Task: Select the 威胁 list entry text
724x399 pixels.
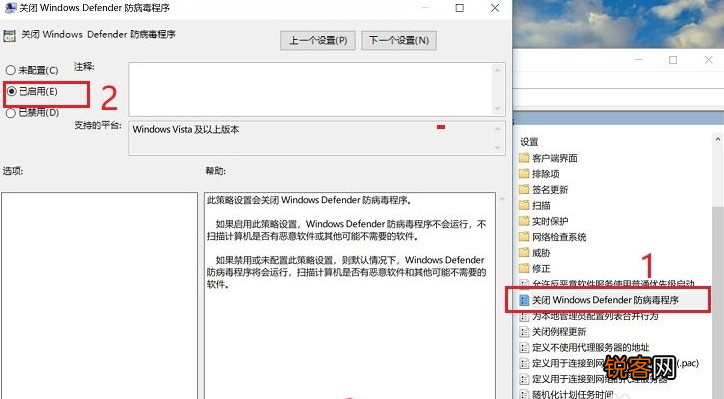Action: [541, 253]
